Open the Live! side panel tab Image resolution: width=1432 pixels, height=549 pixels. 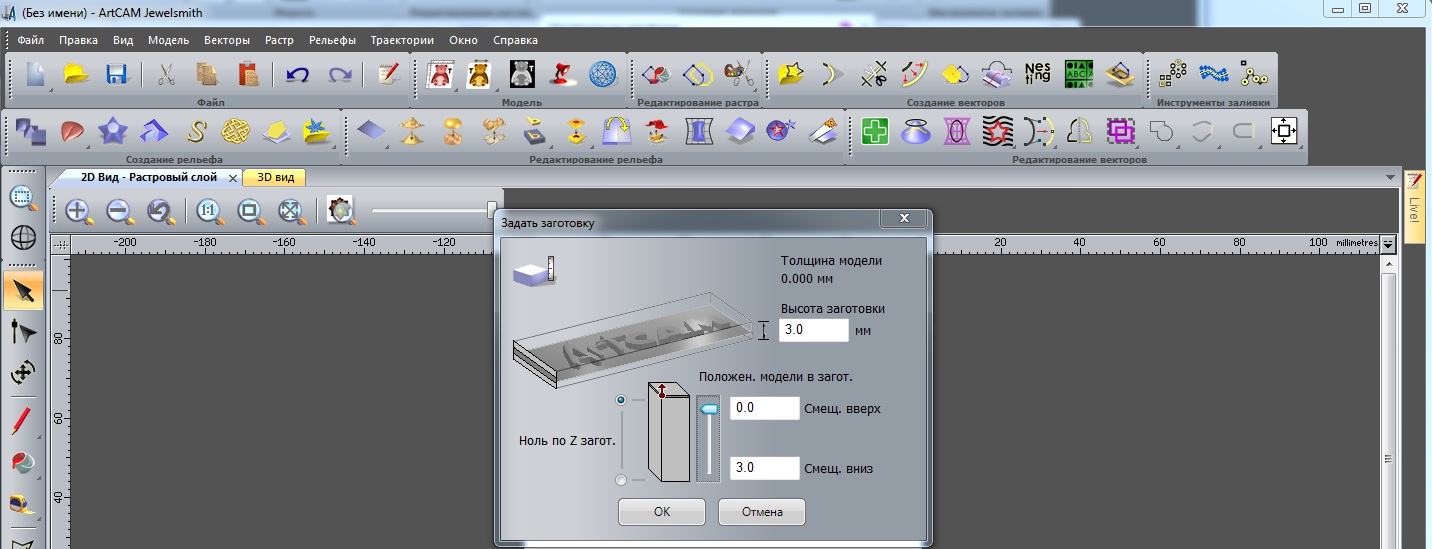(1414, 205)
